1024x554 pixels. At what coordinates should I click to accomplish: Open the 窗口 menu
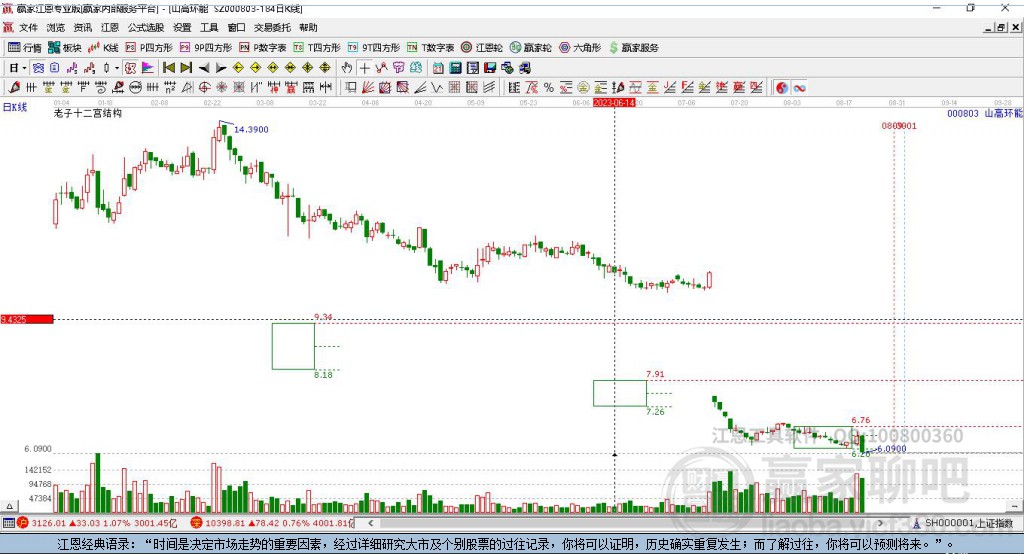pos(236,27)
